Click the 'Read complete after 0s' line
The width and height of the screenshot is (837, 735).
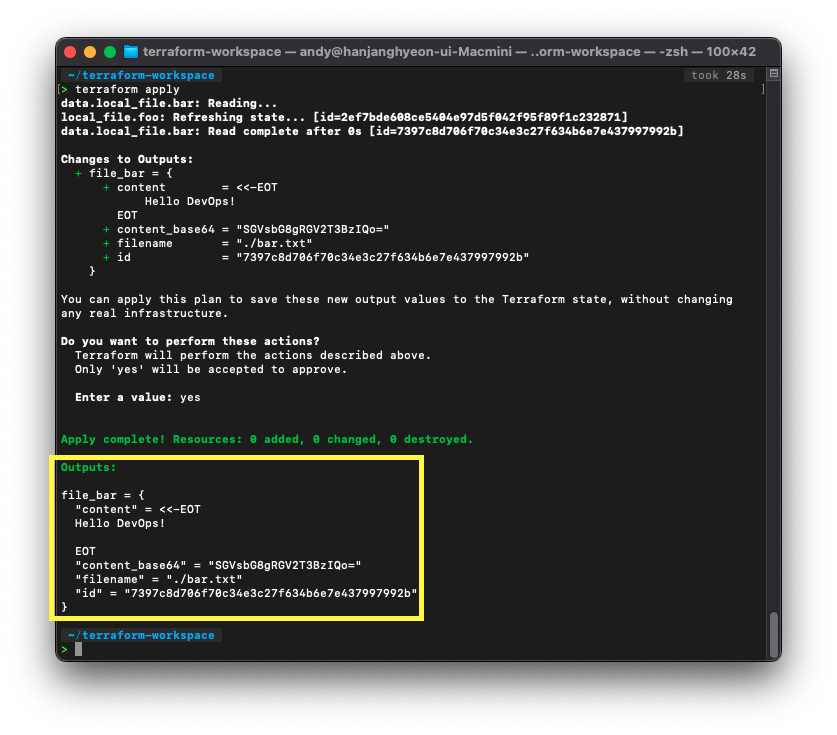372,131
